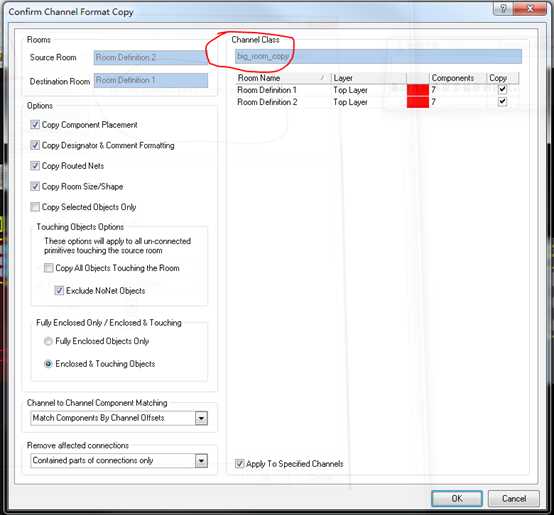
Task: Toggle Copy Room Size/Shape checkbox
Action: (35, 186)
